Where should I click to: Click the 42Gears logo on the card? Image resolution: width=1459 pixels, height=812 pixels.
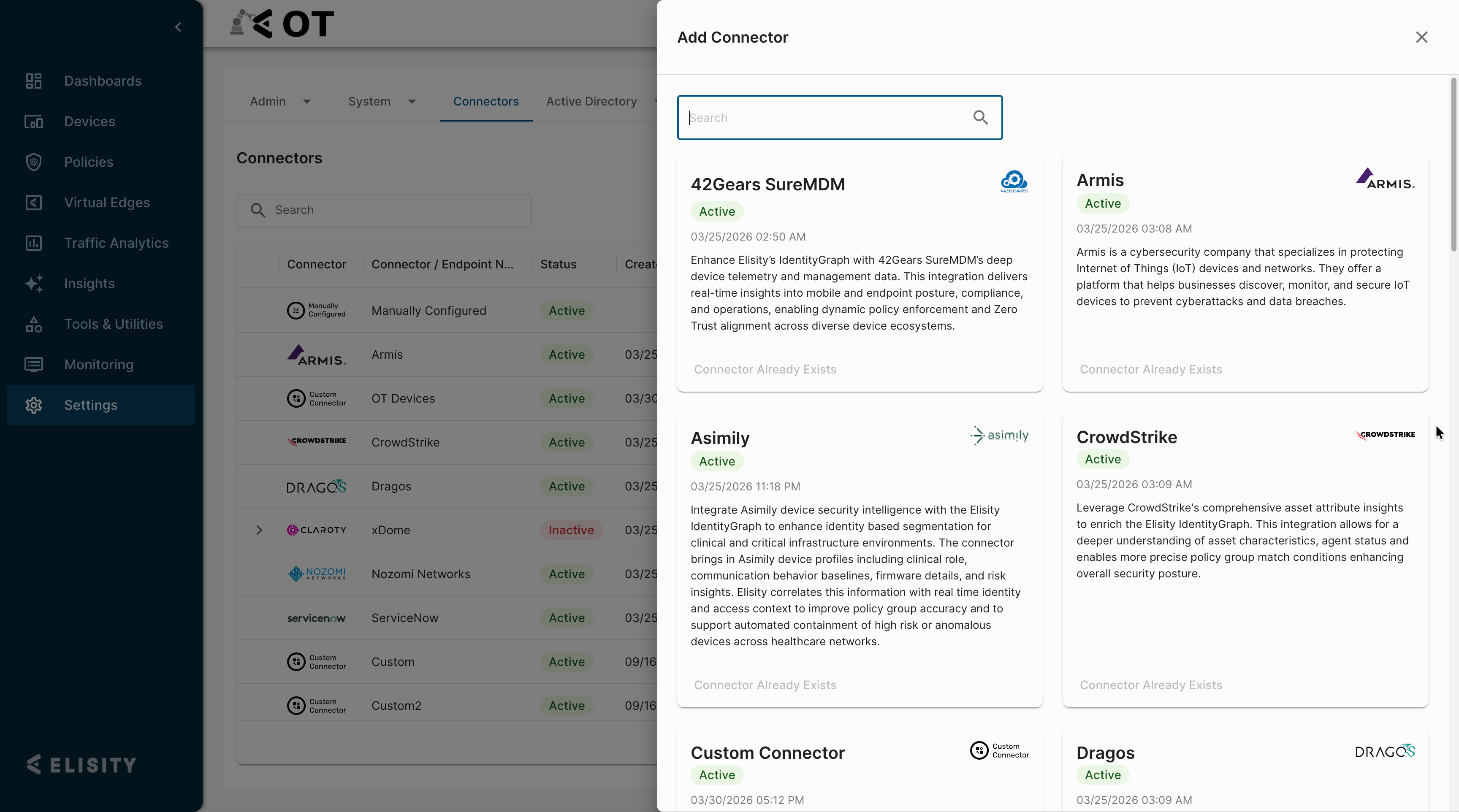1014,182
